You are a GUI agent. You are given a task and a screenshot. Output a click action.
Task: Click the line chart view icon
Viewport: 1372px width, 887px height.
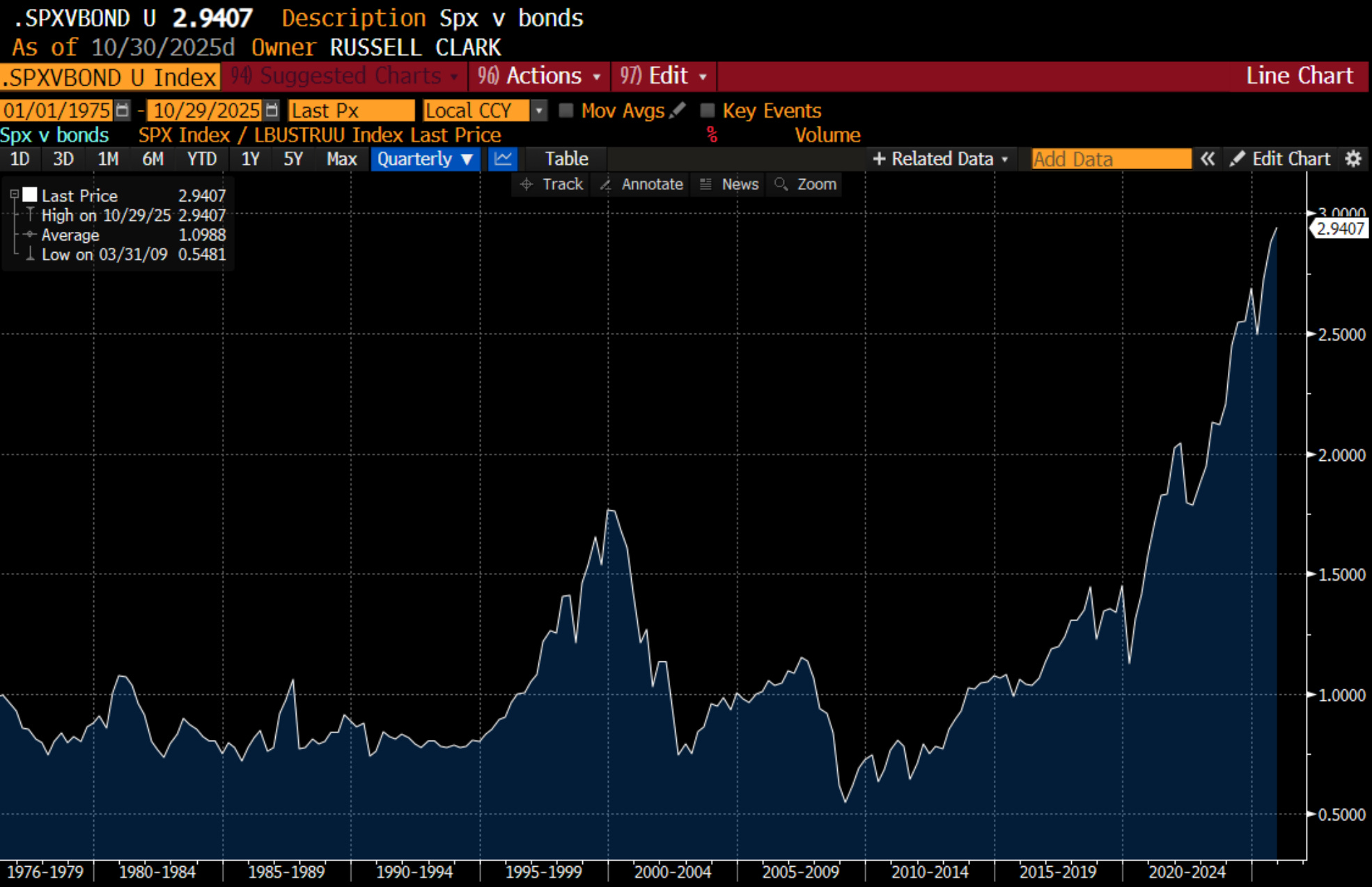coord(502,159)
